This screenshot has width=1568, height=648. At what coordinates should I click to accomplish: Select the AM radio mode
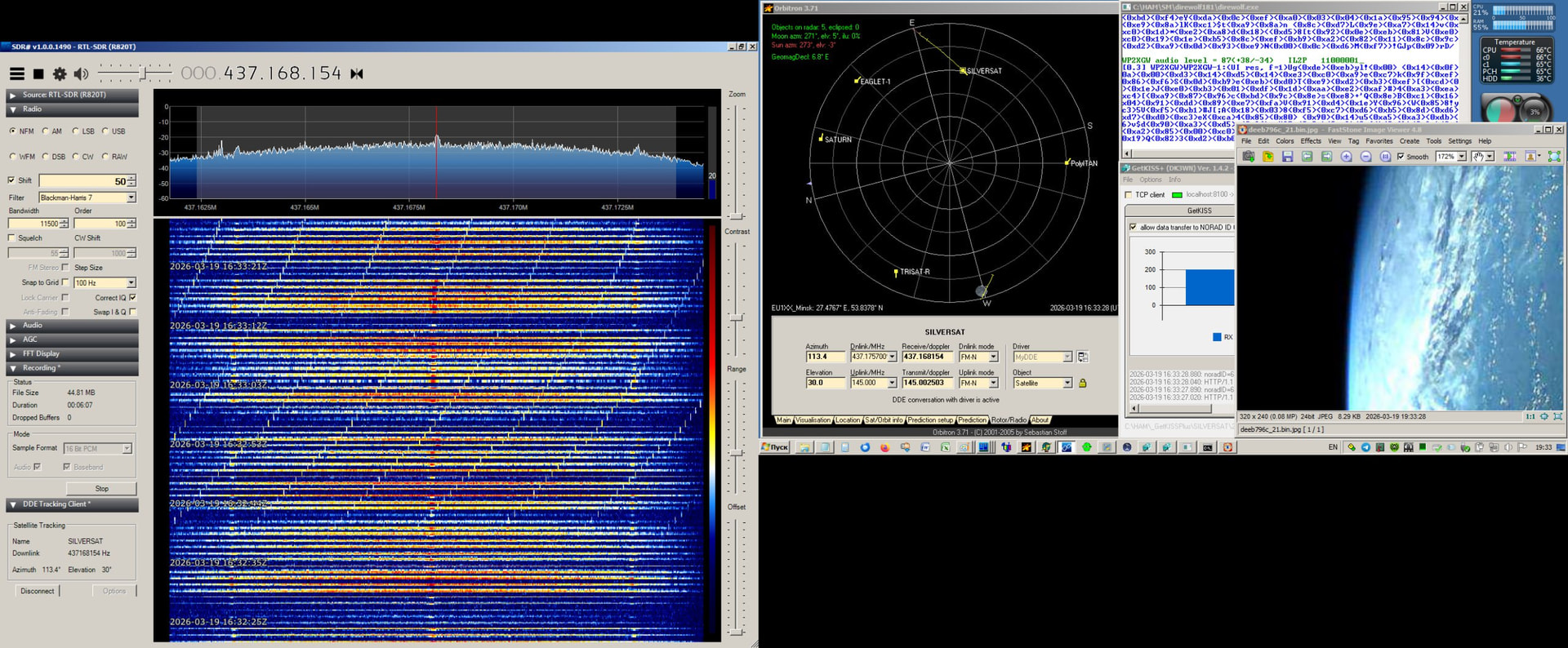[46, 131]
